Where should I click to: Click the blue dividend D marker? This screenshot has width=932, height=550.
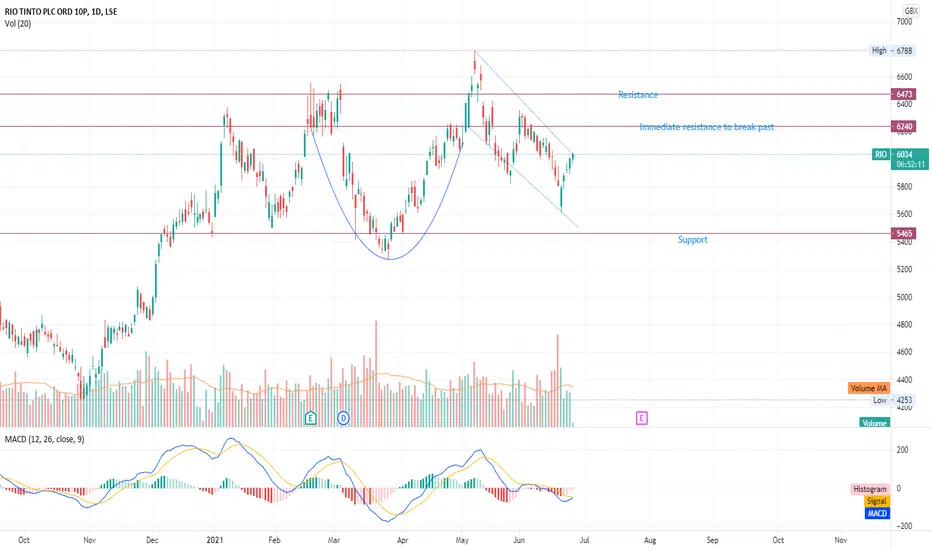pos(343,418)
